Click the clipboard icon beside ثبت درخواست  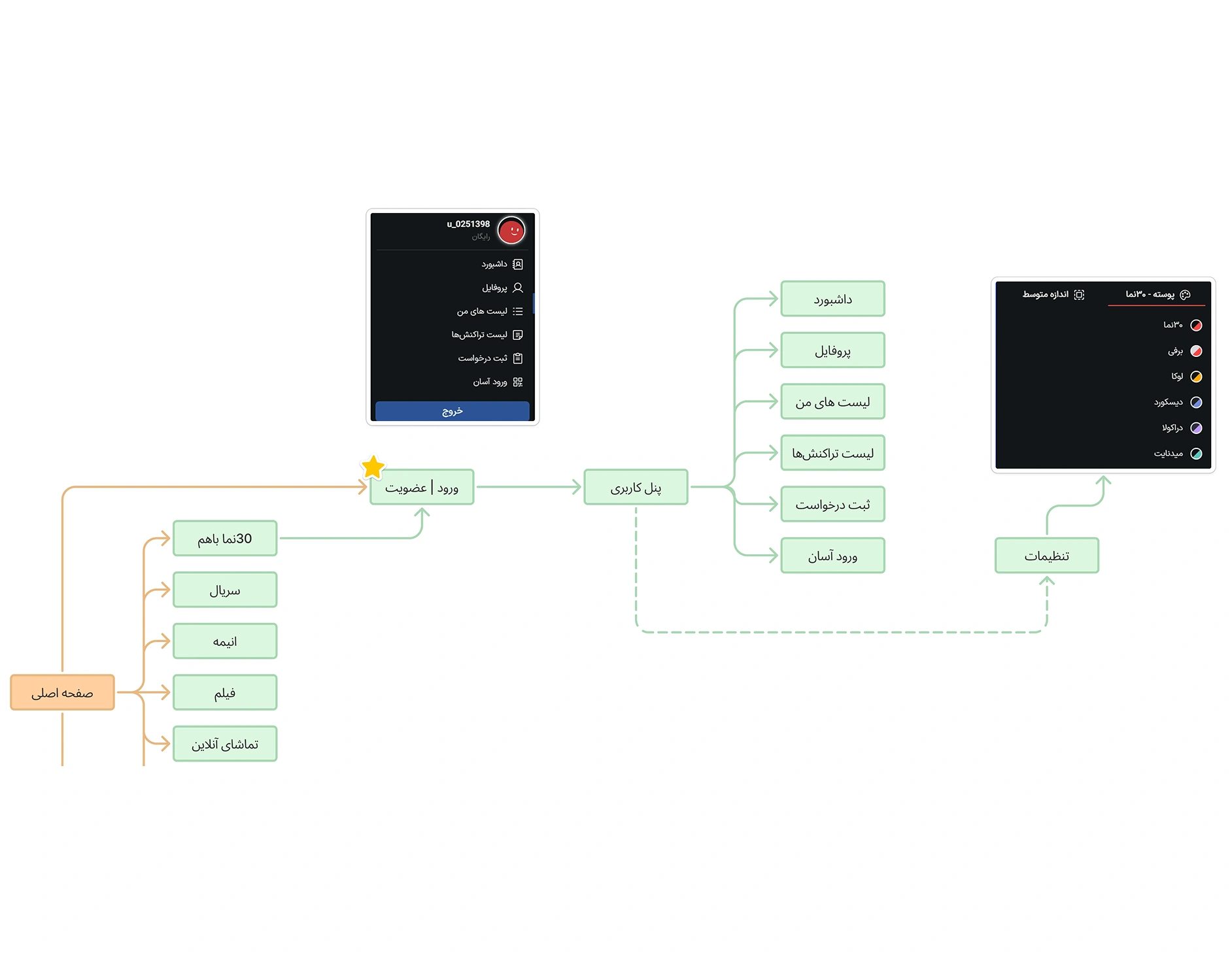[x=518, y=358]
